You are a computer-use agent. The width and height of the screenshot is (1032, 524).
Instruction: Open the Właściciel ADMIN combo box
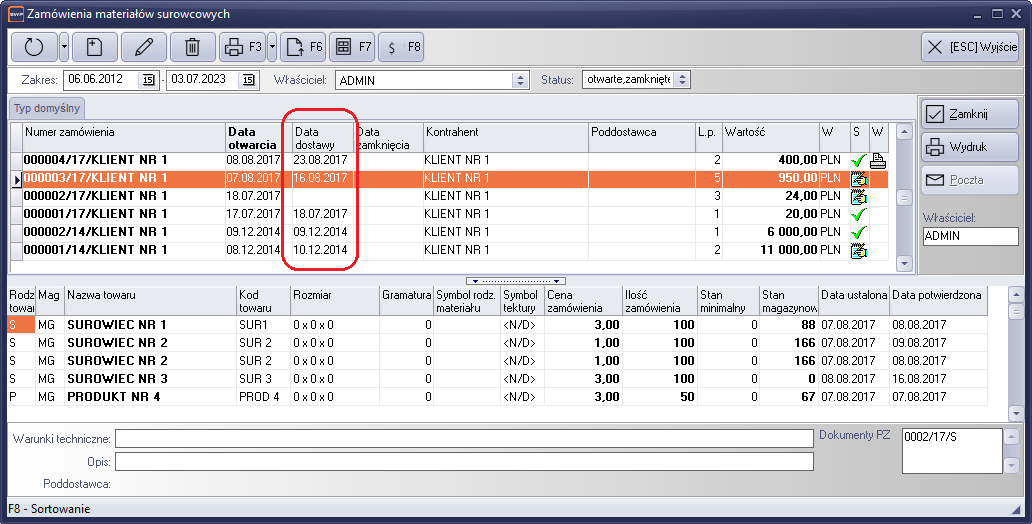[x=519, y=80]
